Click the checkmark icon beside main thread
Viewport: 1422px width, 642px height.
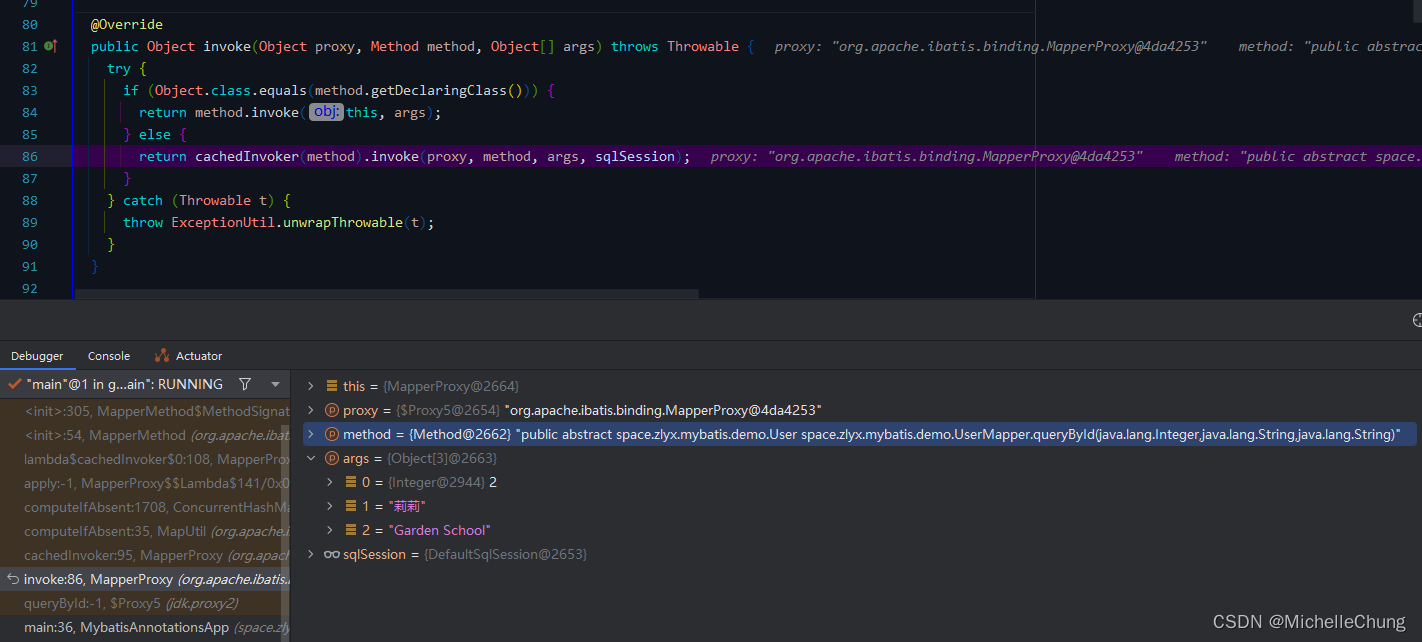point(14,384)
